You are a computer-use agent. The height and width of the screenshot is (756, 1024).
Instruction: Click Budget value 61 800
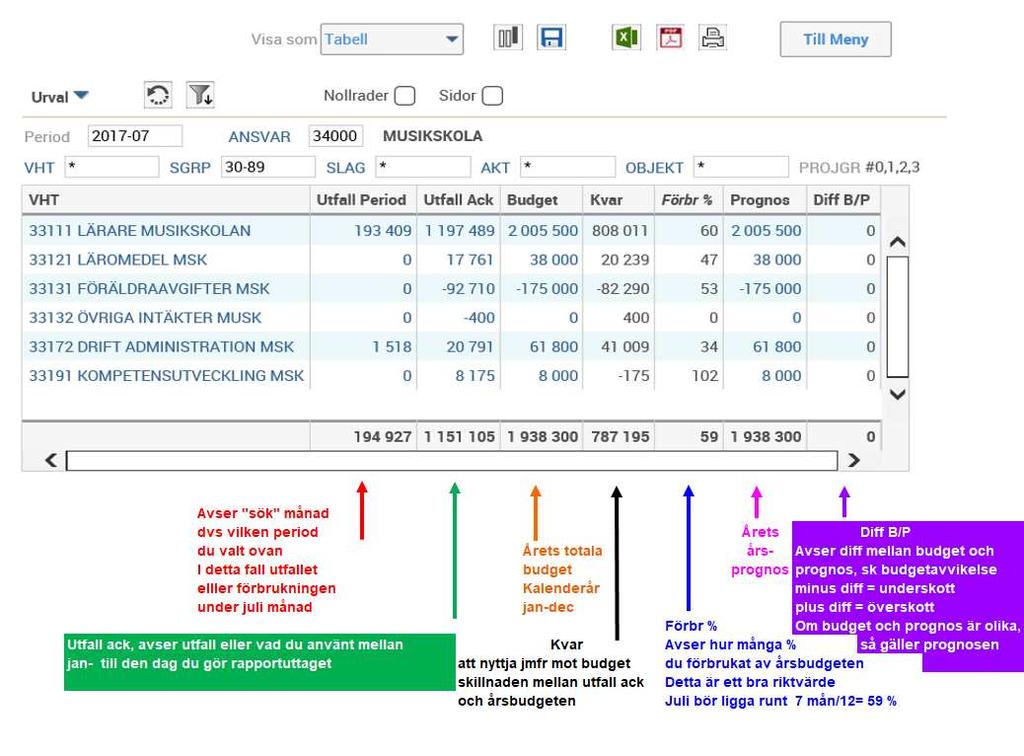[x=554, y=347]
